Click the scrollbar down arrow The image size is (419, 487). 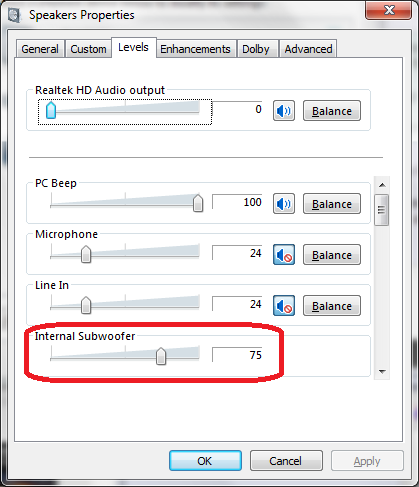tap(382, 371)
